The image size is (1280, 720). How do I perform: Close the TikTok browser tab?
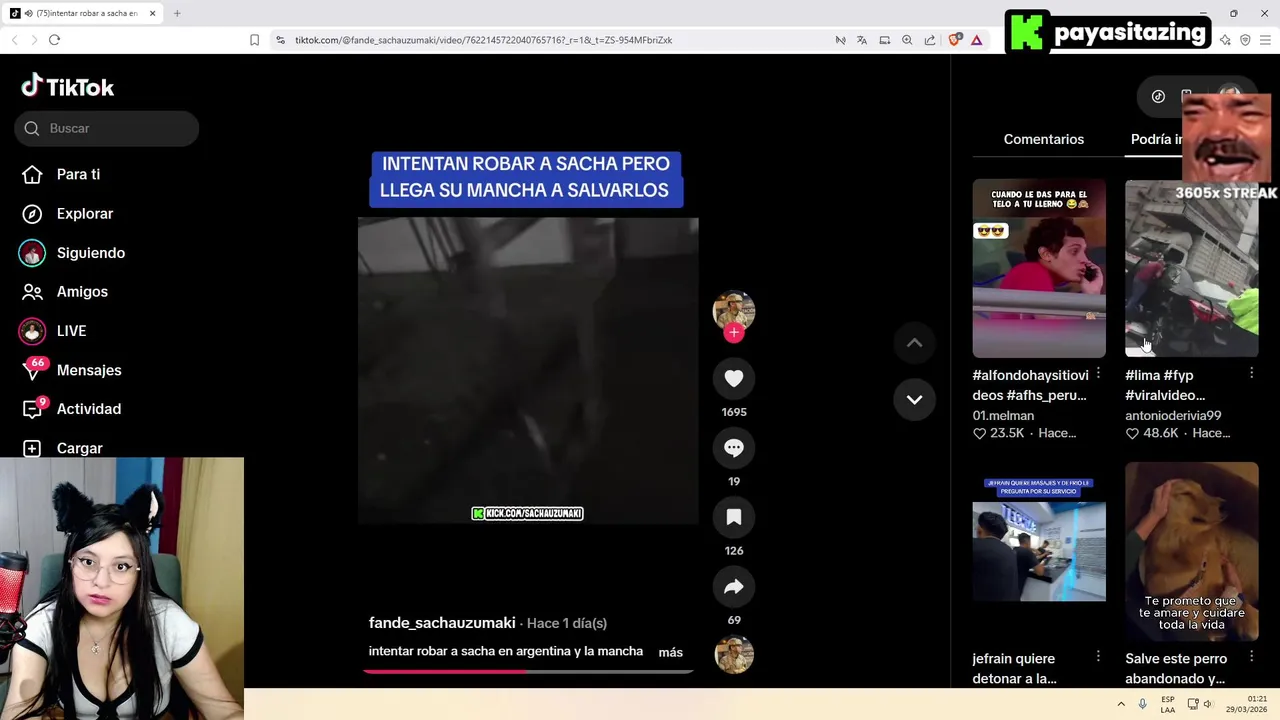click(152, 13)
